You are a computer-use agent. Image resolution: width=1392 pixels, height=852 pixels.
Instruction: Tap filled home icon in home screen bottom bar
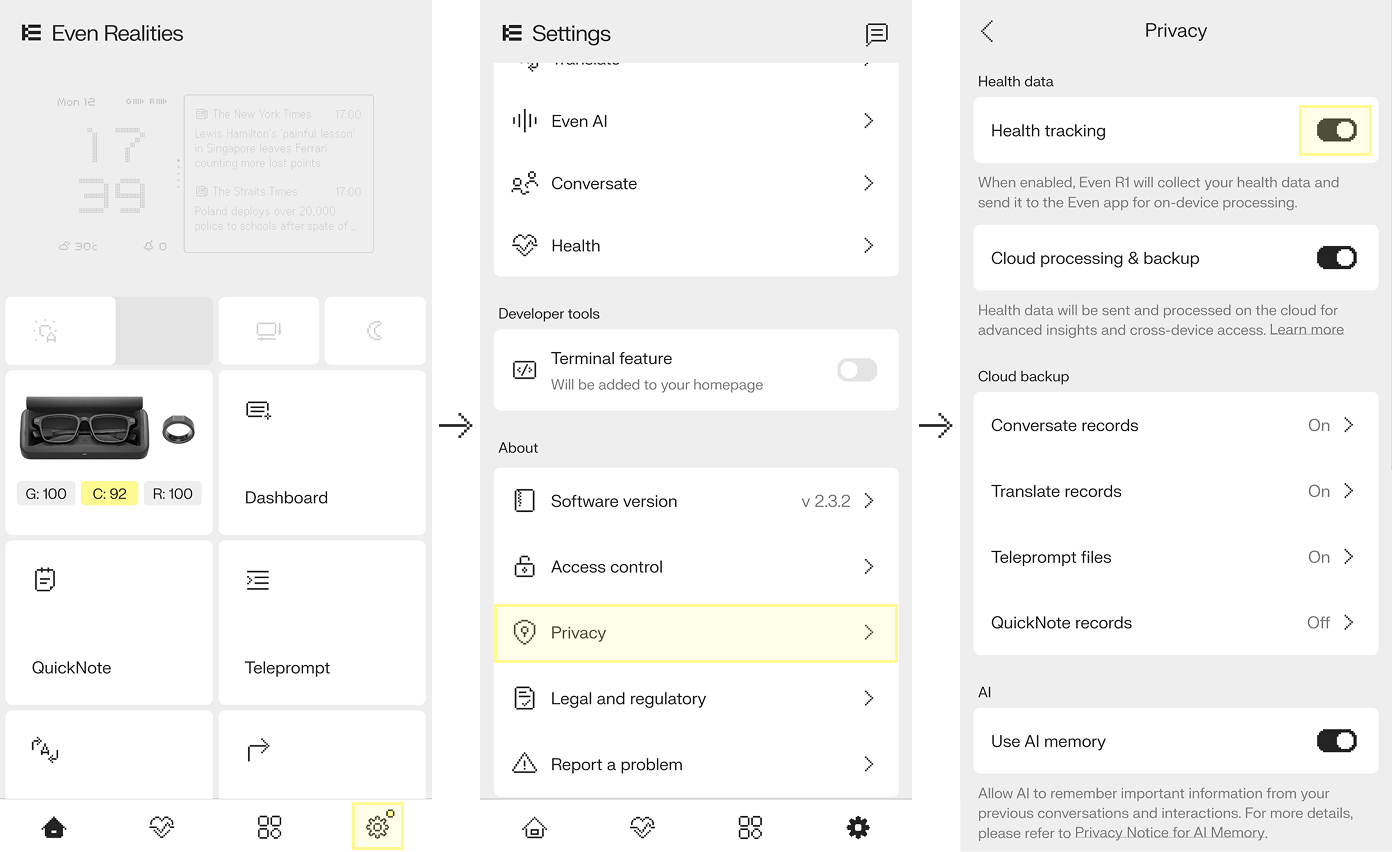(54, 827)
